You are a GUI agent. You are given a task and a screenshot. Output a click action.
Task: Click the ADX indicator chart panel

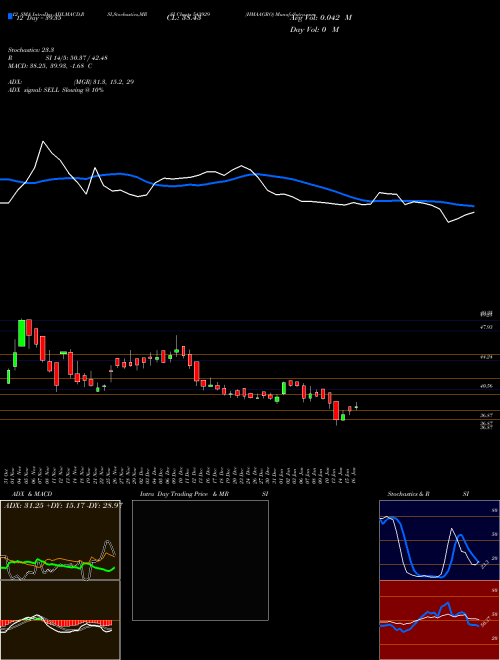(60, 540)
